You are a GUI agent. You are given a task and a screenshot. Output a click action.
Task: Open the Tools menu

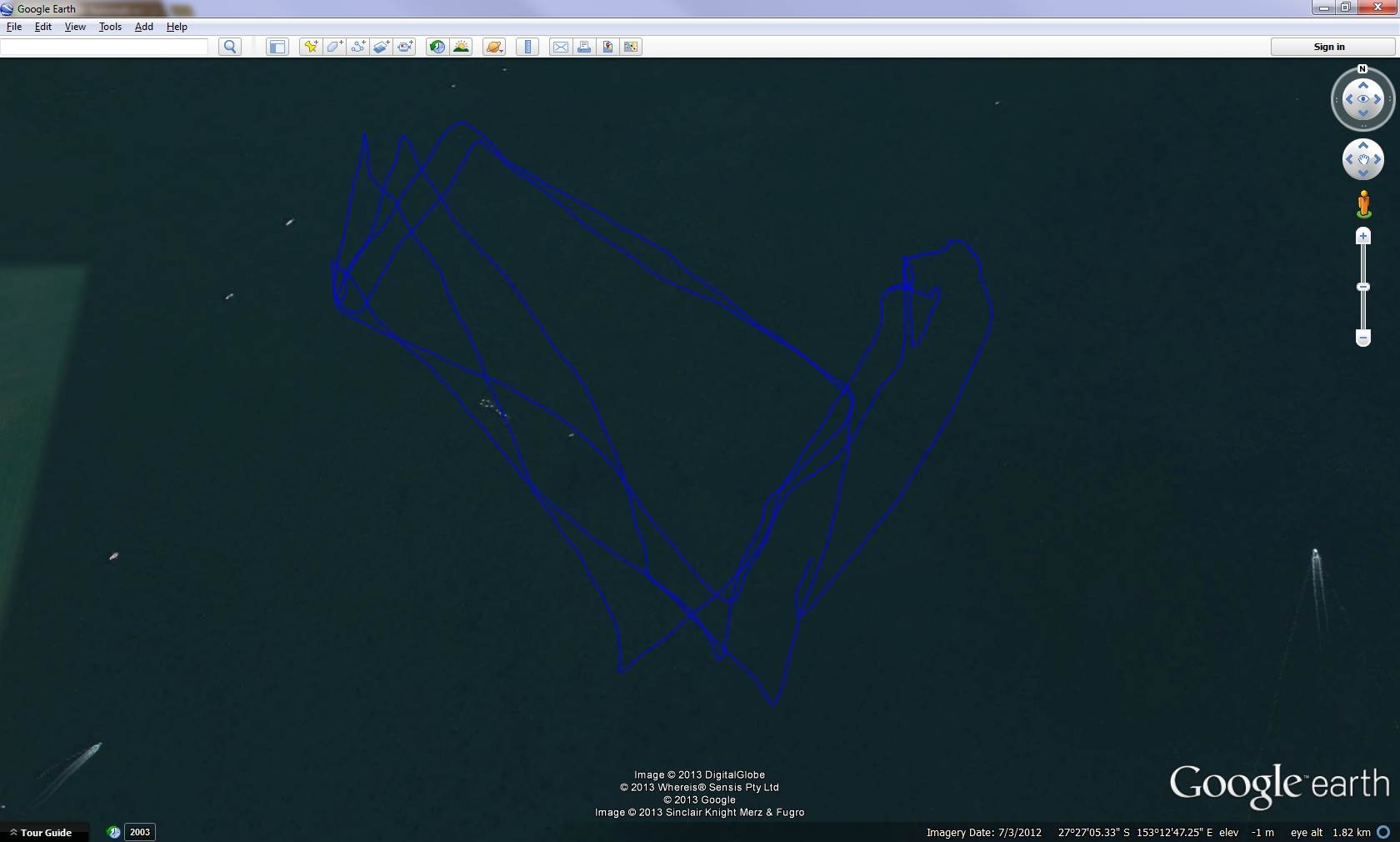pyautogui.click(x=110, y=27)
